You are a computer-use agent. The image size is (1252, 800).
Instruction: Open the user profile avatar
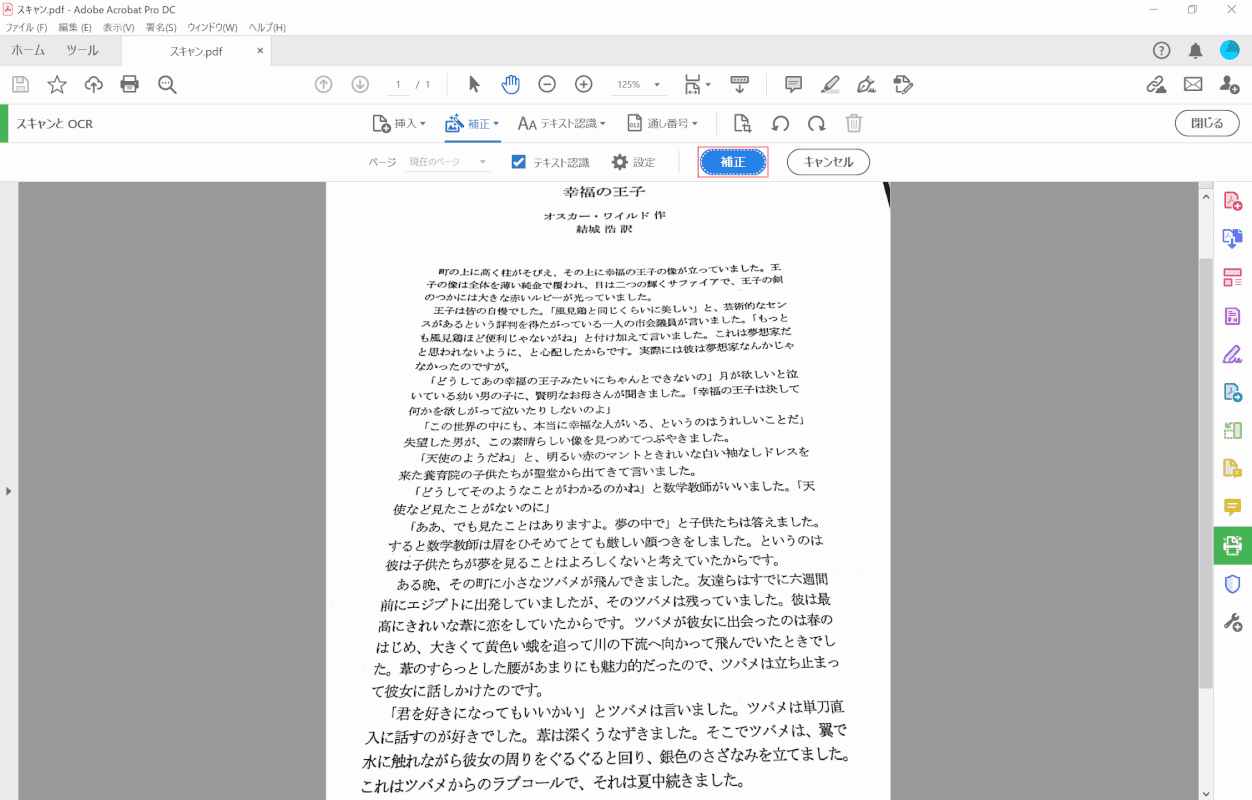tap(1230, 51)
